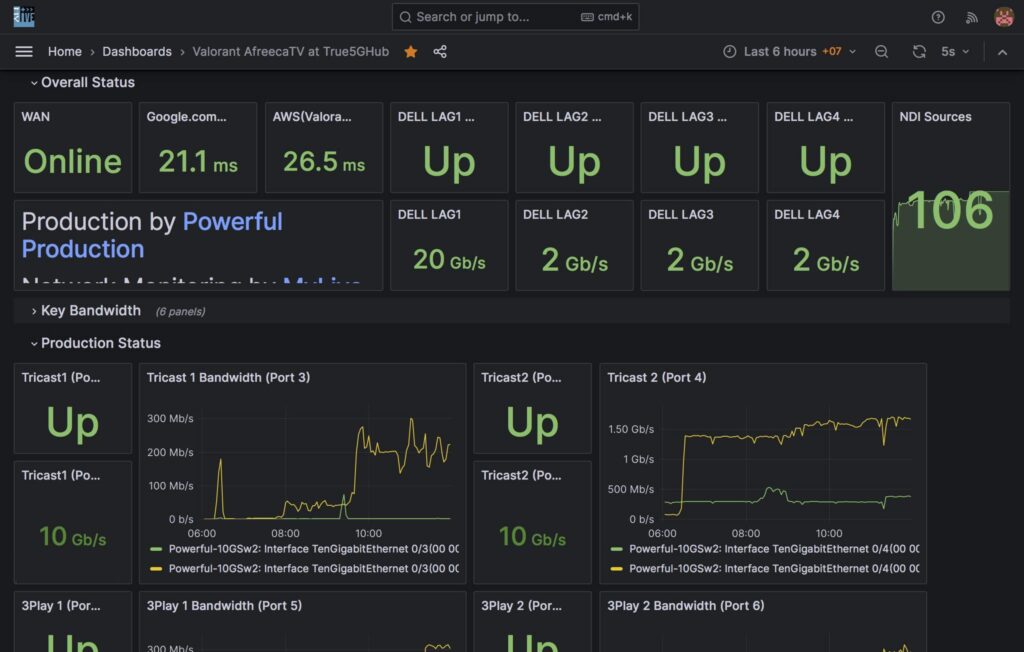This screenshot has width=1024, height=652.
Task: Click the Tricast 2 (Port 4) title
Action: point(656,378)
